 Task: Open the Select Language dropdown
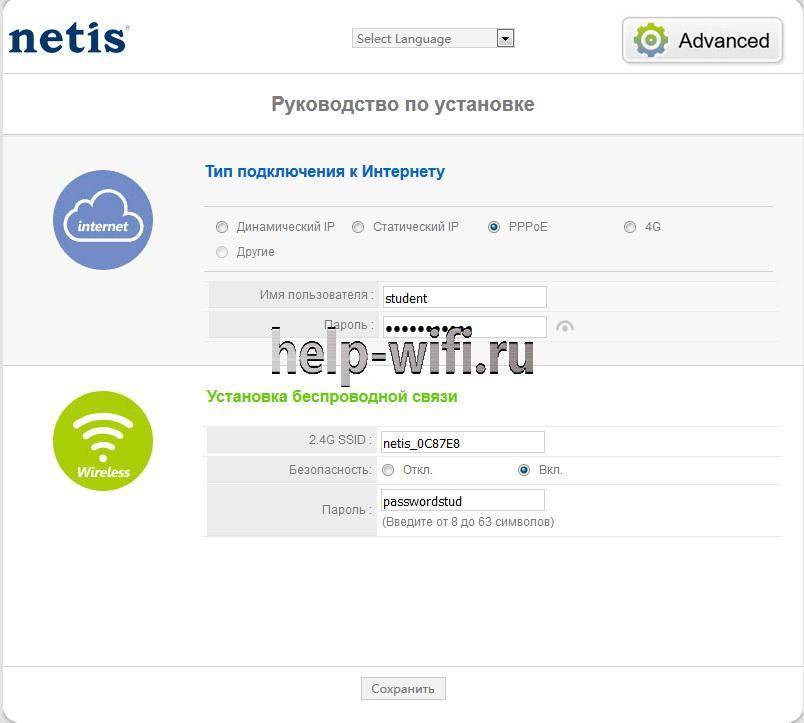[425, 38]
